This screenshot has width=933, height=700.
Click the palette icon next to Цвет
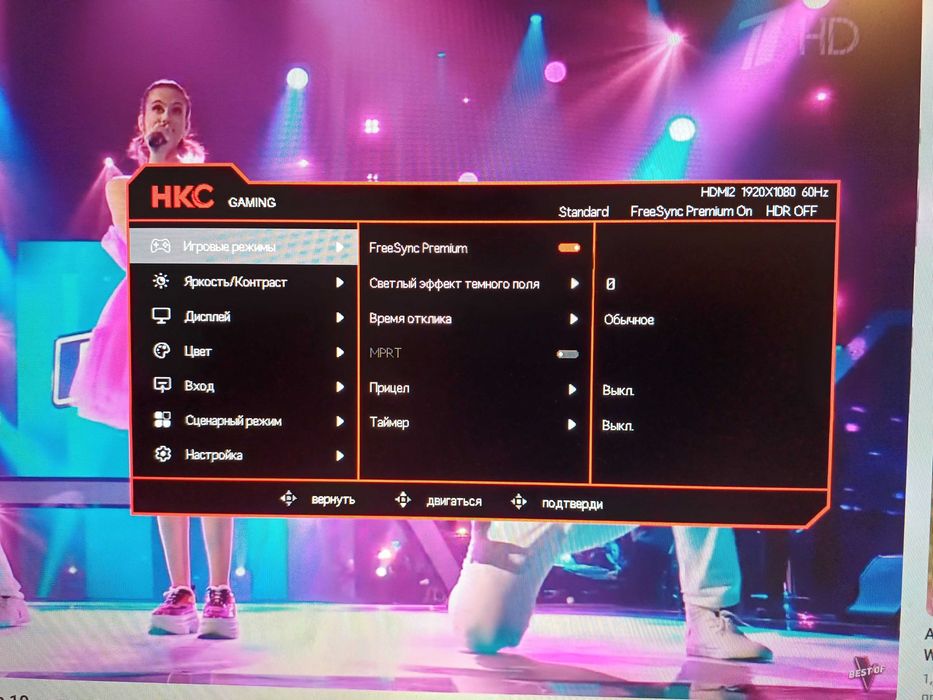click(162, 351)
